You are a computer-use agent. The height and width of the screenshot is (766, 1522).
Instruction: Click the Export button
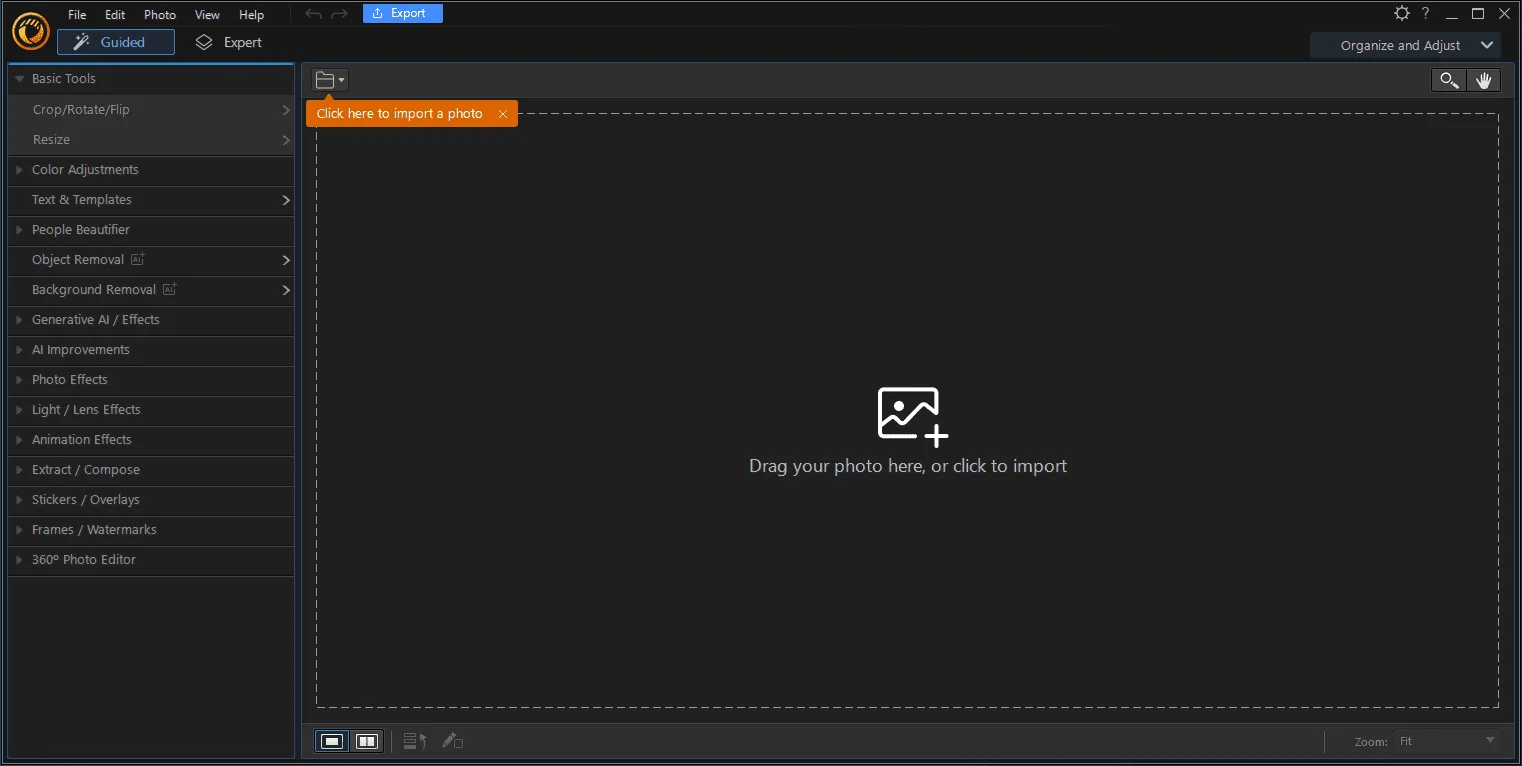403,13
